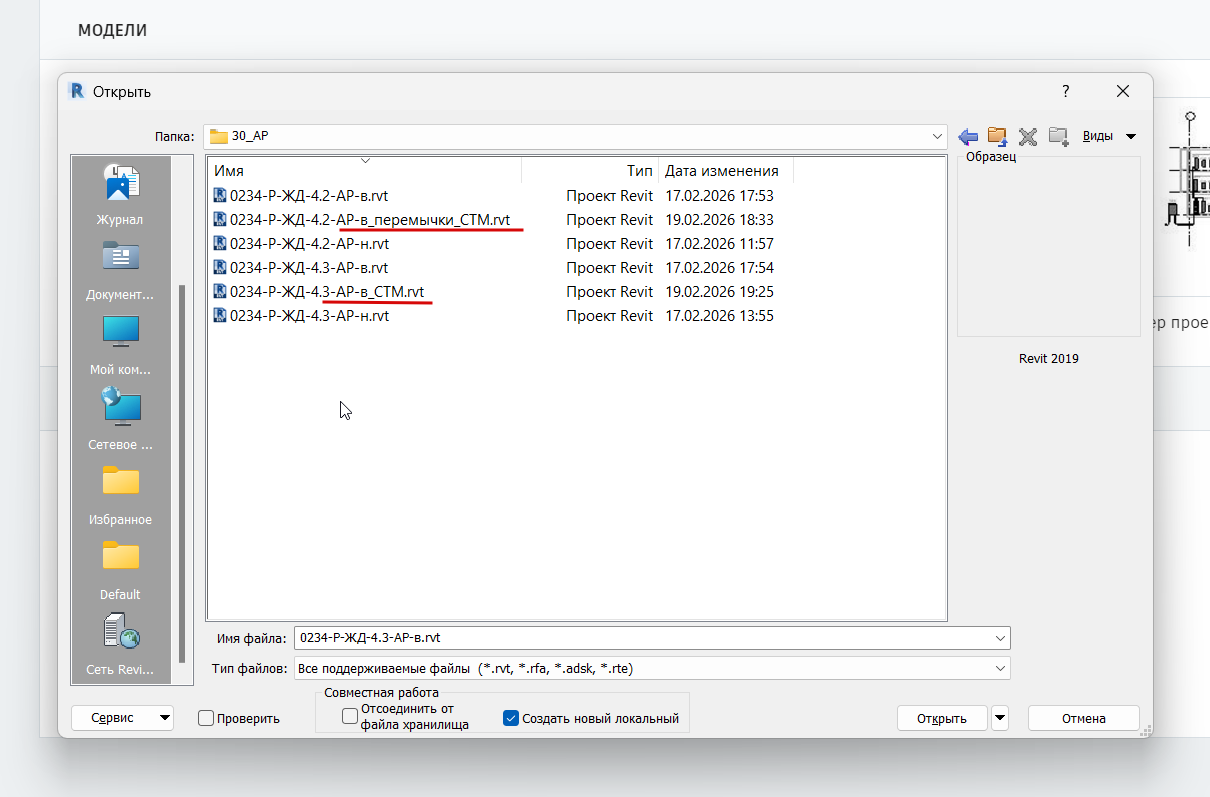Click the Отмена button
This screenshot has width=1210, height=797.
coord(1084,718)
